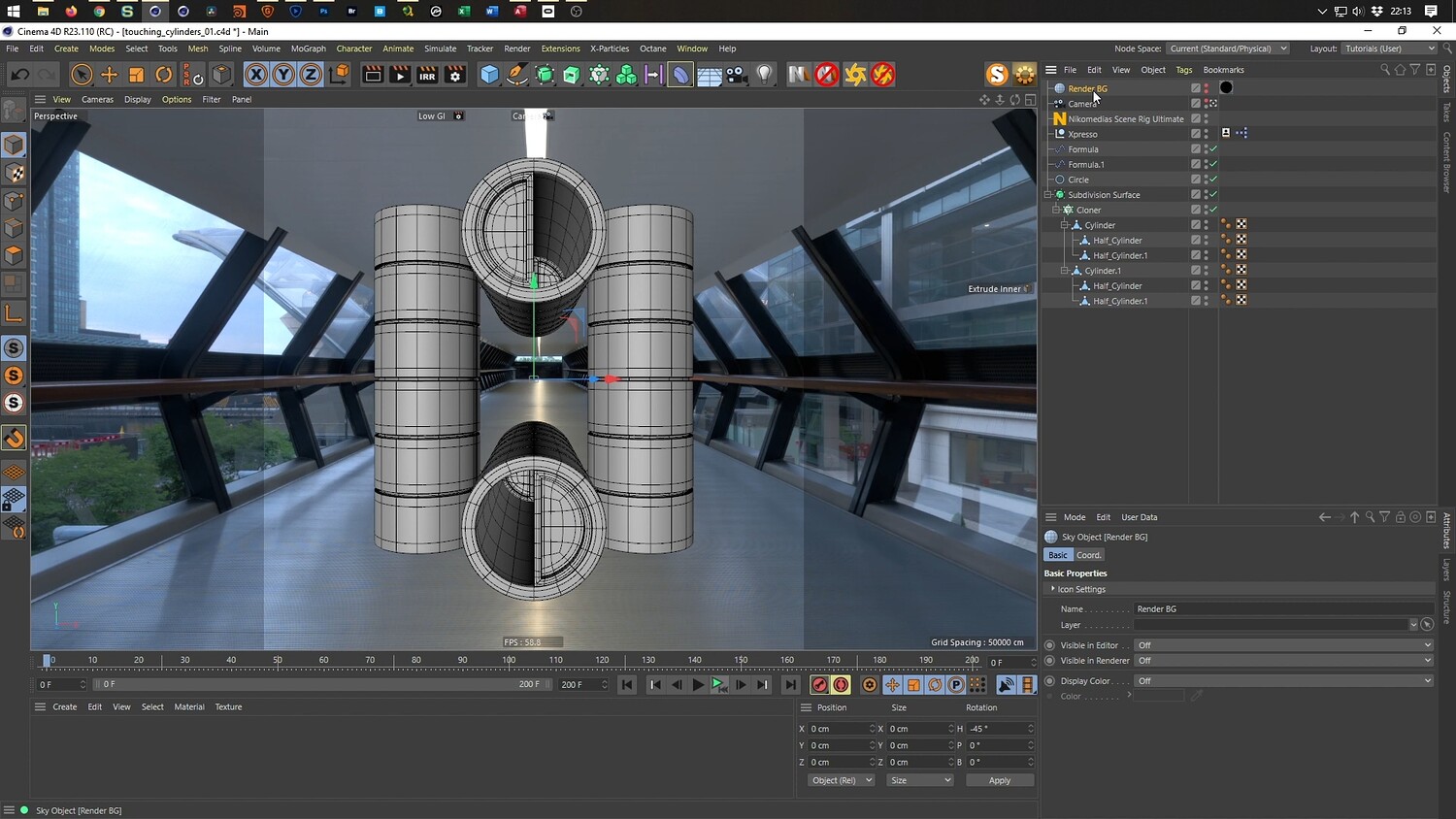Click the Cube primitive icon

490,75
